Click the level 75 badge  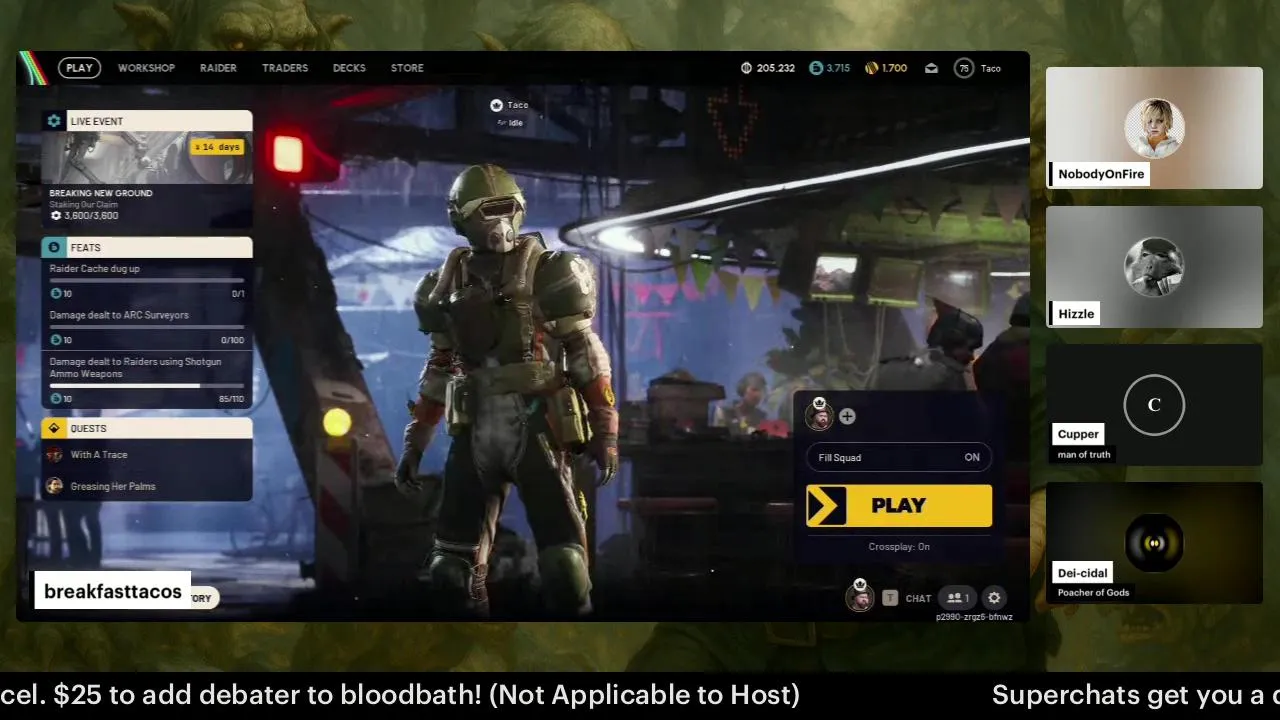pos(964,68)
